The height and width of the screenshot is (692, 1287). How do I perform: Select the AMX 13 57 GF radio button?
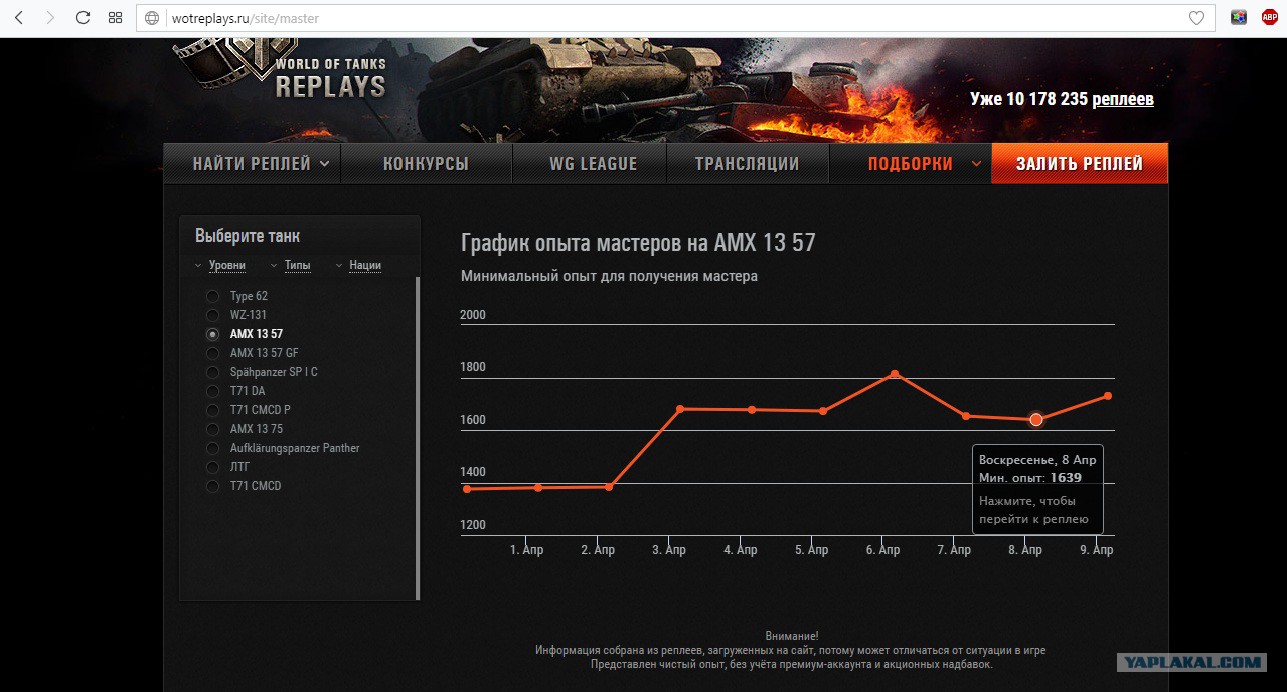point(212,353)
